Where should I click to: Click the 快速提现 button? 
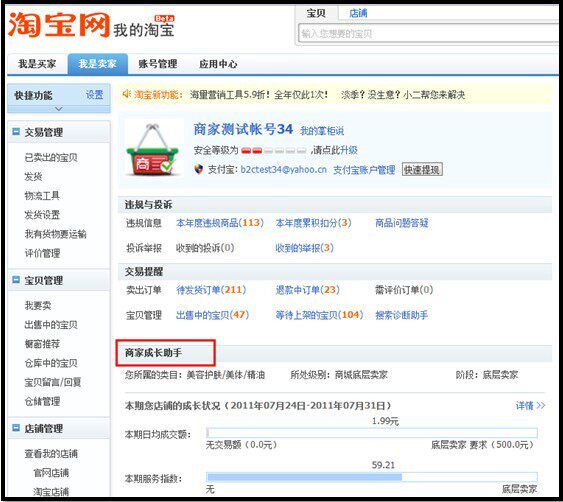(422, 170)
